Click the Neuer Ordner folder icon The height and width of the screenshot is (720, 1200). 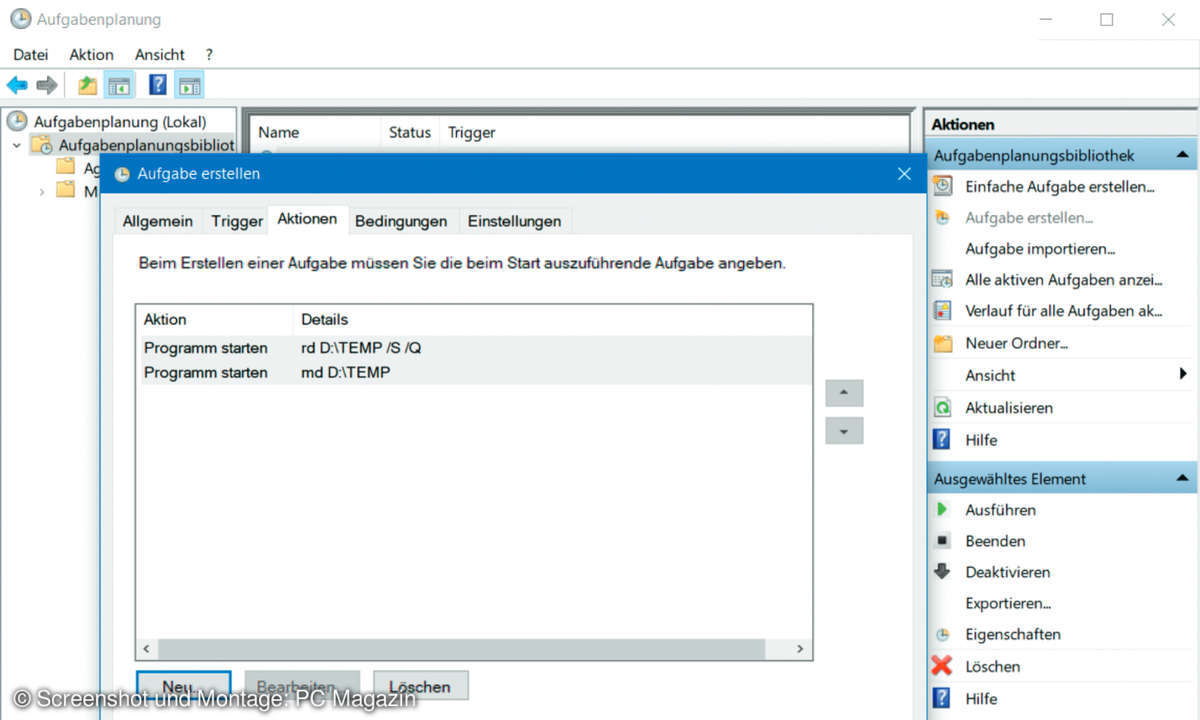[x=942, y=343]
